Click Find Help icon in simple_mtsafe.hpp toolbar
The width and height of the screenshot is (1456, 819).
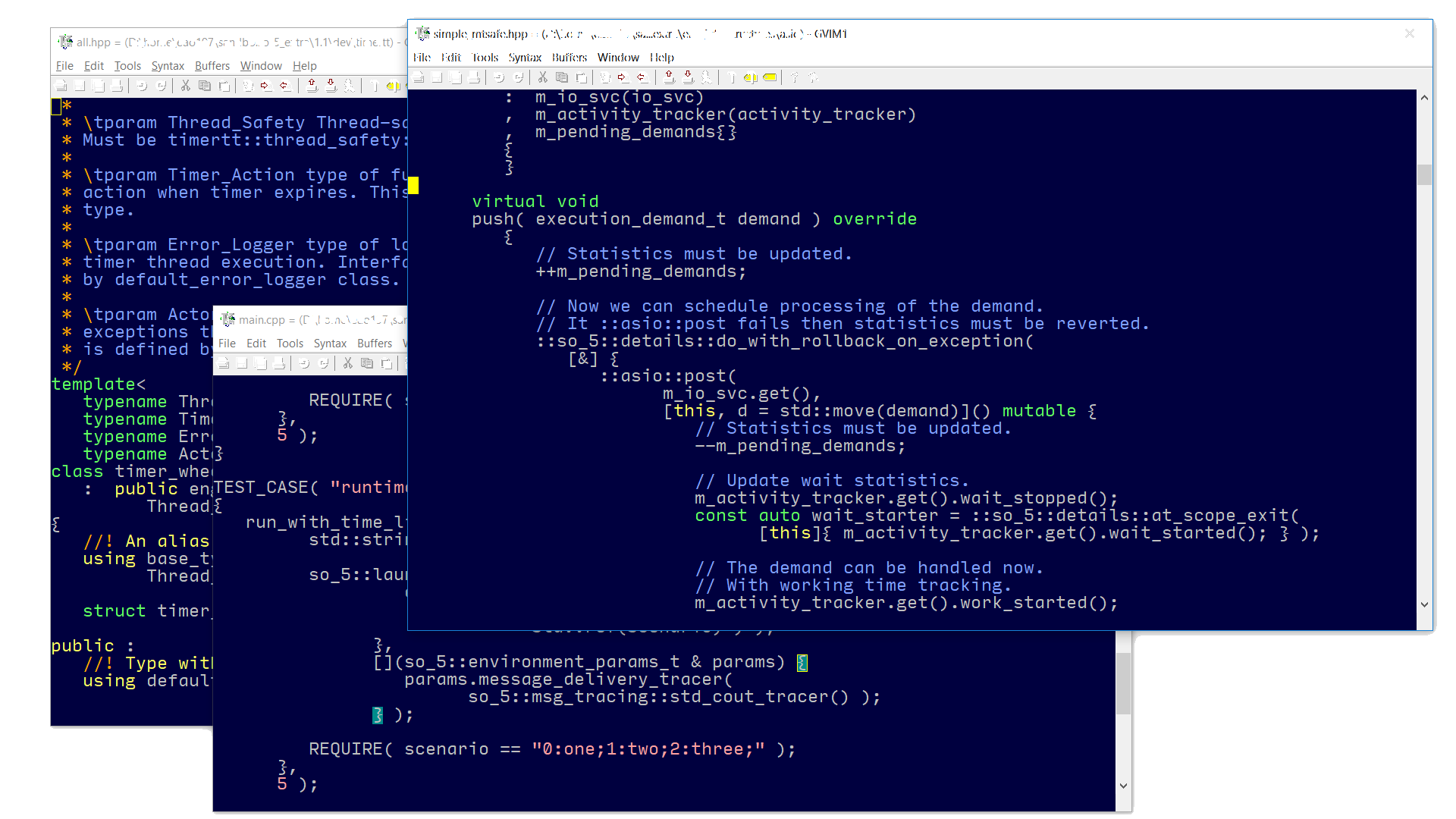(813, 77)
